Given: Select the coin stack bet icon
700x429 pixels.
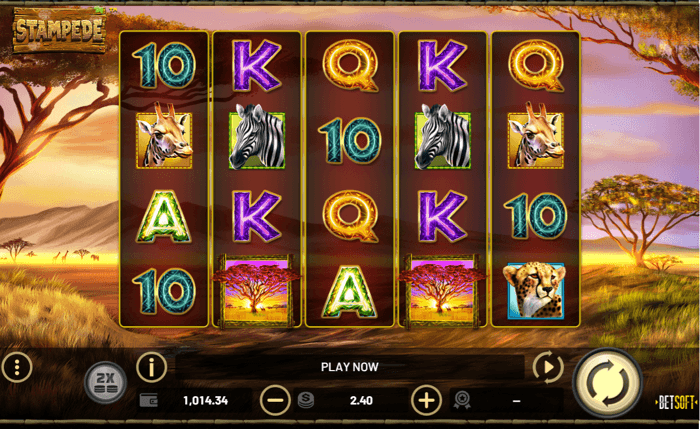Looking at the screenshot, I should pos(306,400).
